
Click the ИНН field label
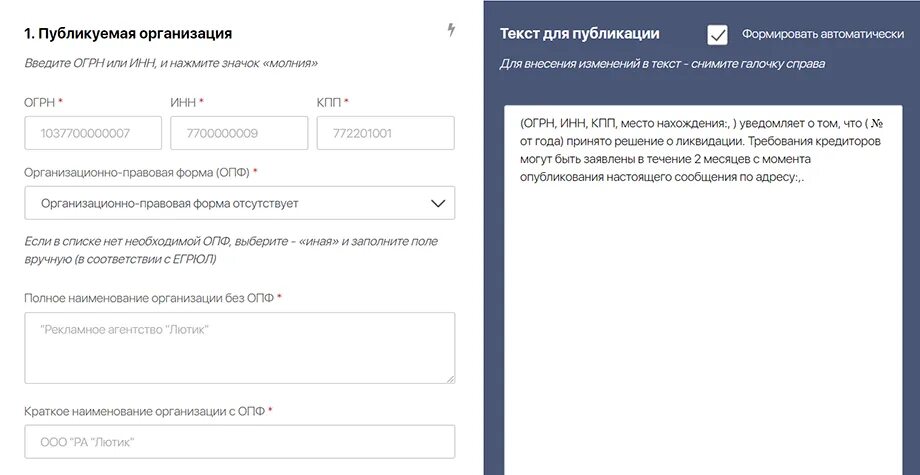[x=187, y=102]
